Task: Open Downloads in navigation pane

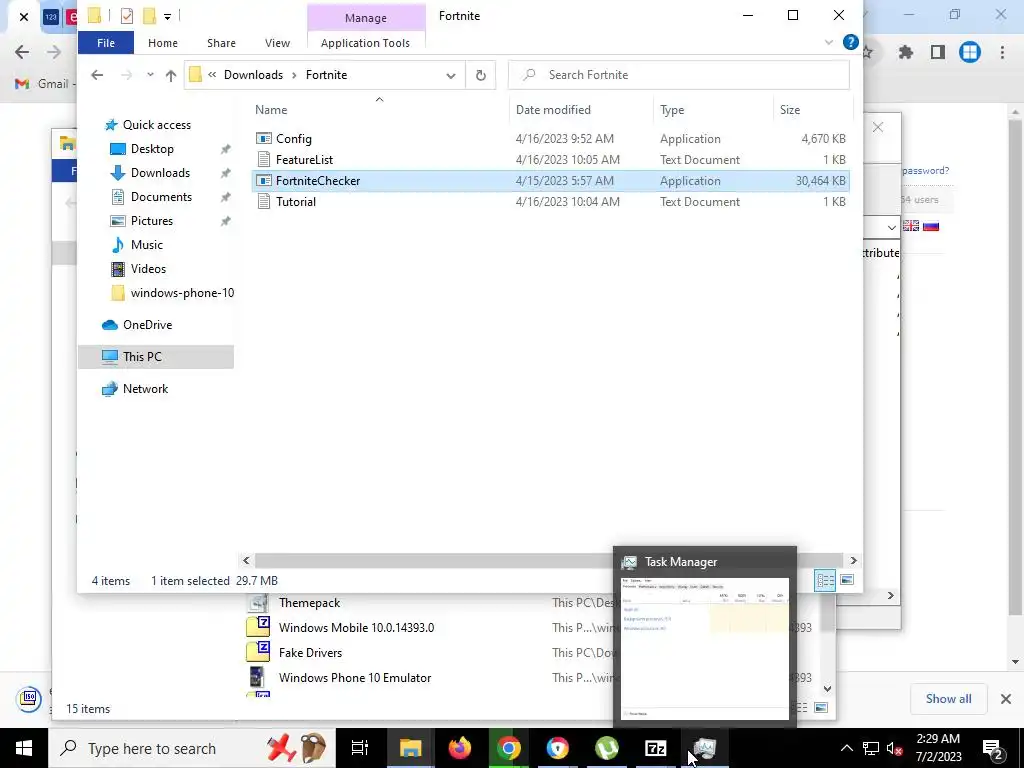Action: click(x=160, y=173)
